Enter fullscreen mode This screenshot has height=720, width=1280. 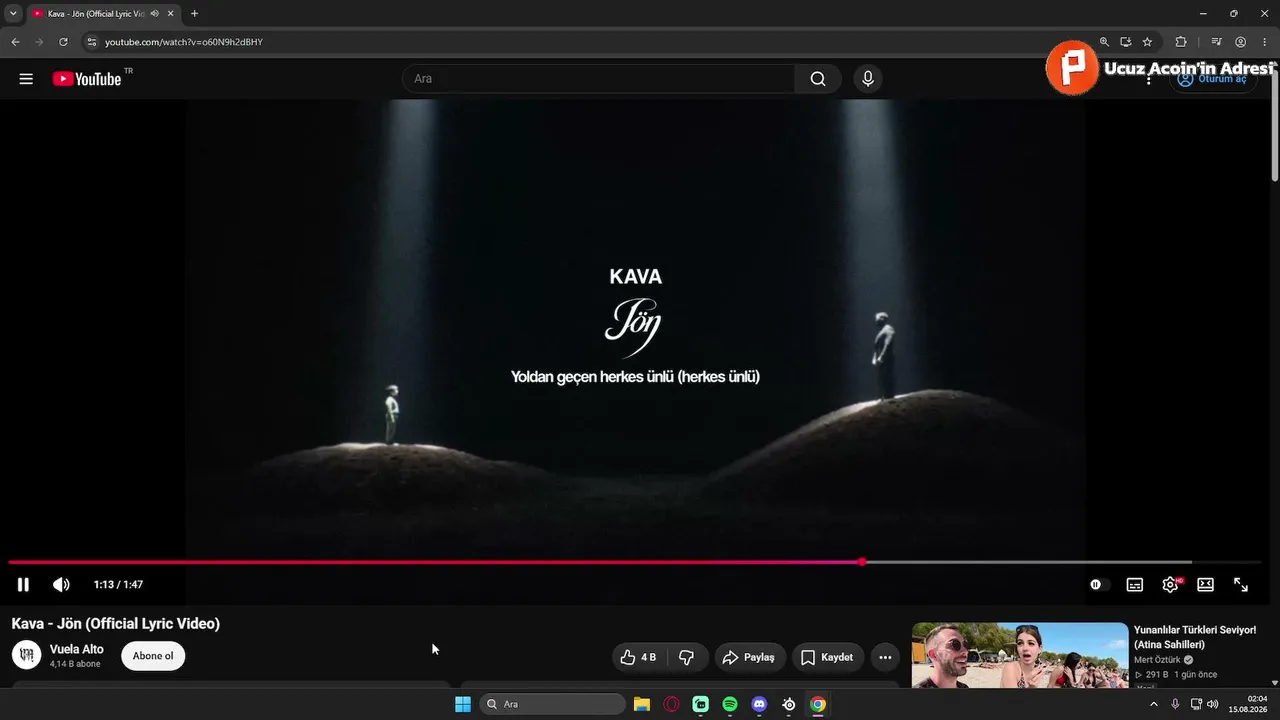1241,584
